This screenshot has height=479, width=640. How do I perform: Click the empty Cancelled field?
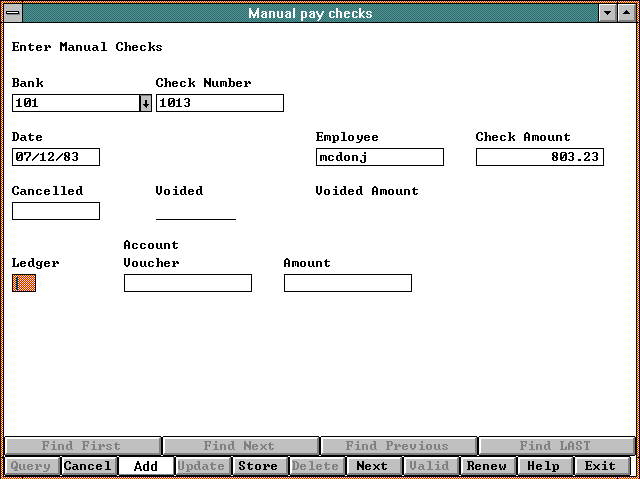[55, 211]
